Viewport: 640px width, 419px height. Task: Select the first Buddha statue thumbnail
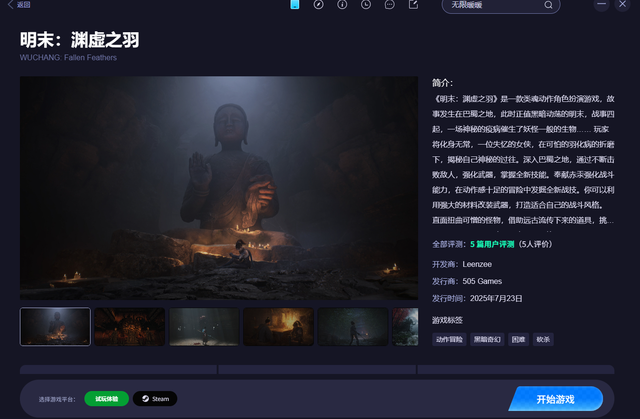click(55, 327)
